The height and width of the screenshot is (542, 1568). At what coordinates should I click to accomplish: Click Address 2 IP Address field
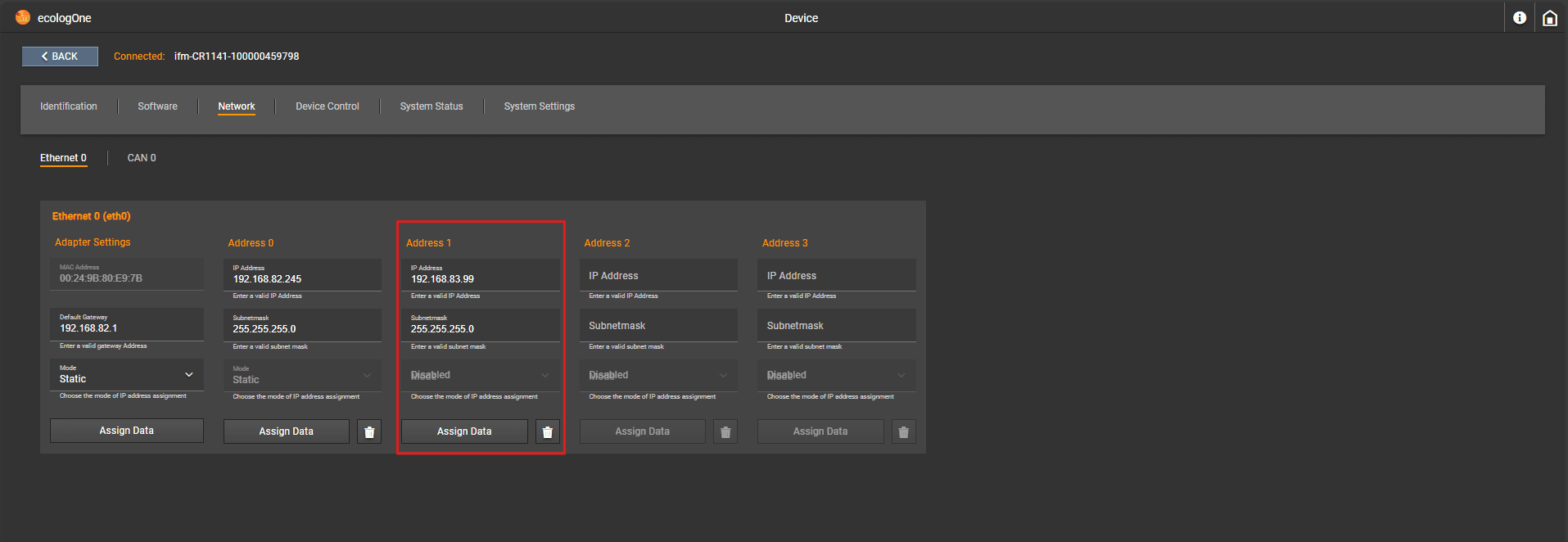657,276
